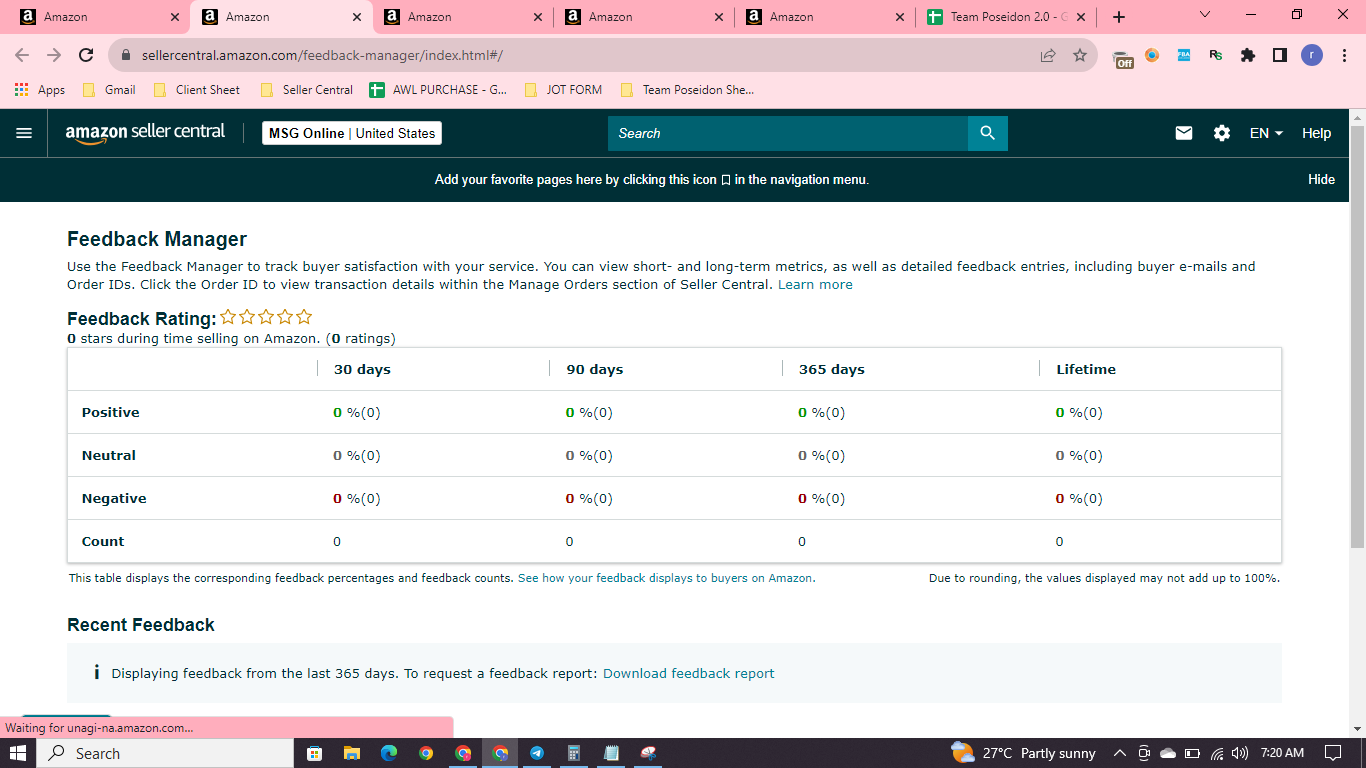Open the settings gear in Seller Central
The image size is (1366, 768).
[x=1222, y=133]
